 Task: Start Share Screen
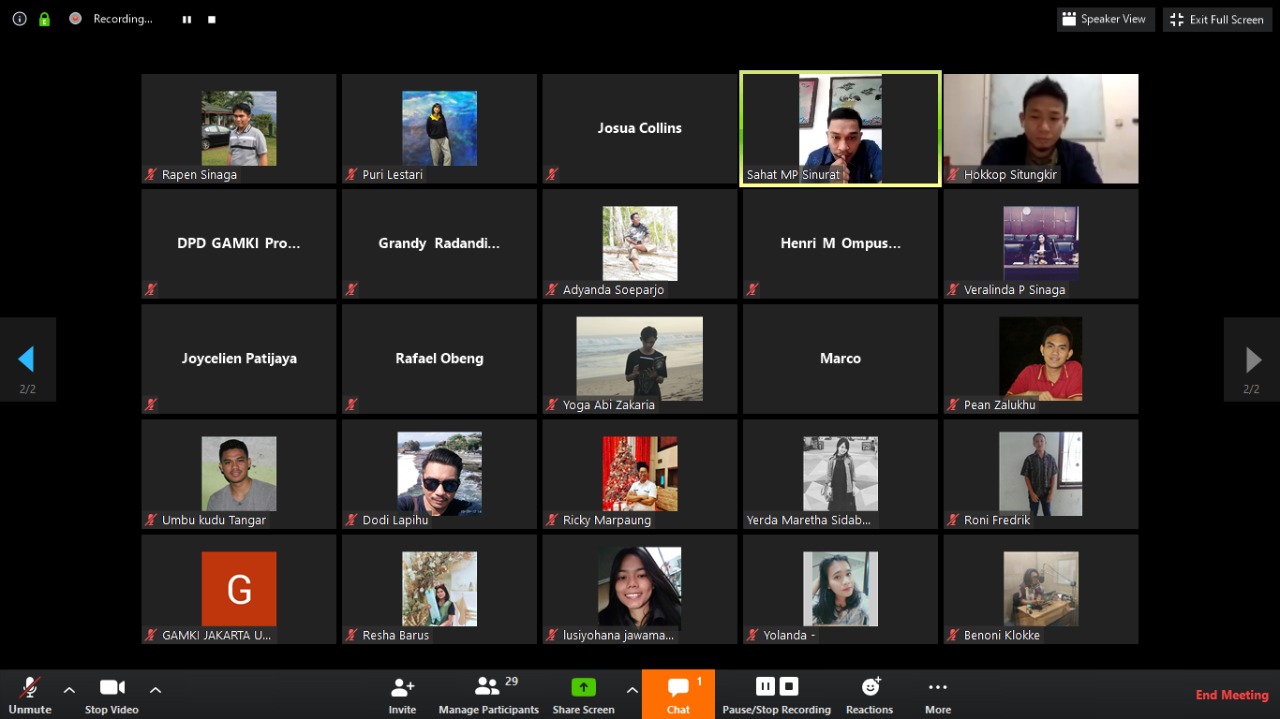[x=583, y=695]
